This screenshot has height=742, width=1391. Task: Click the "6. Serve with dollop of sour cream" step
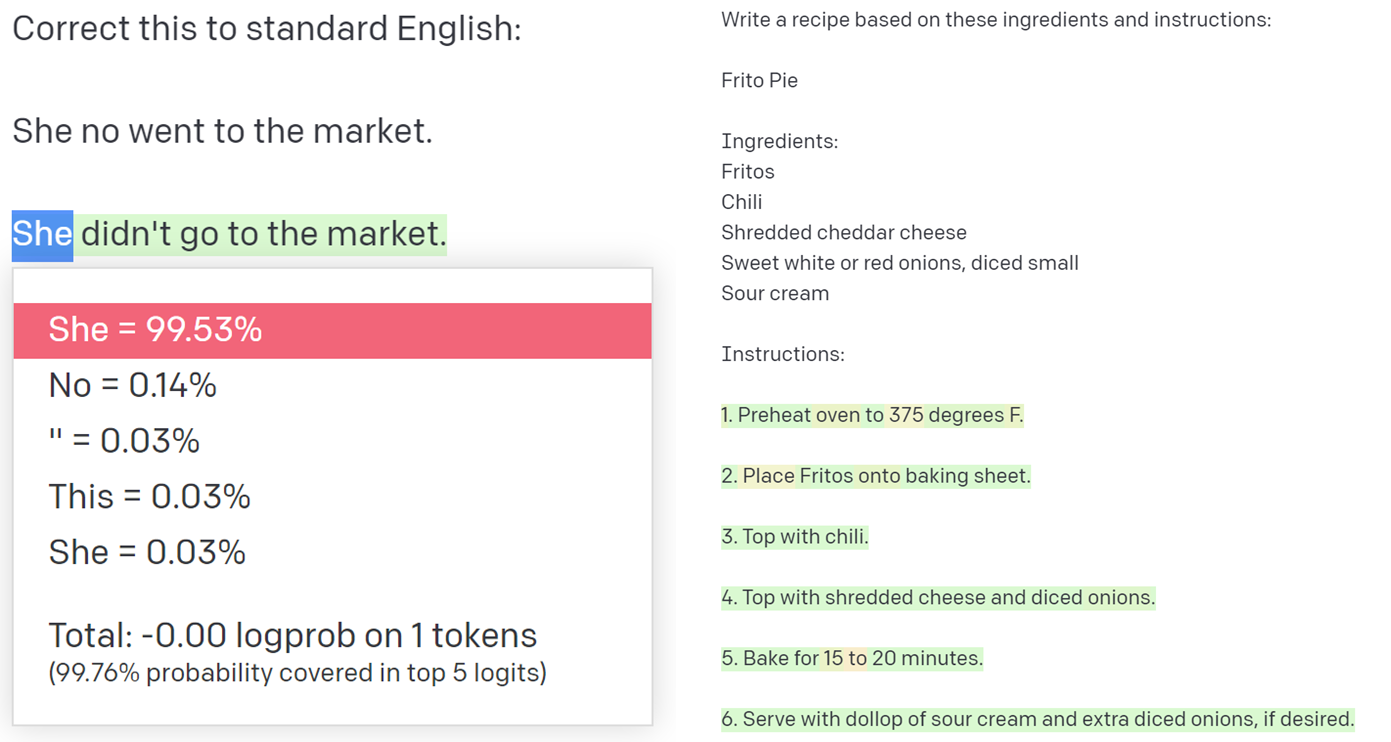tap(1038, 720)
